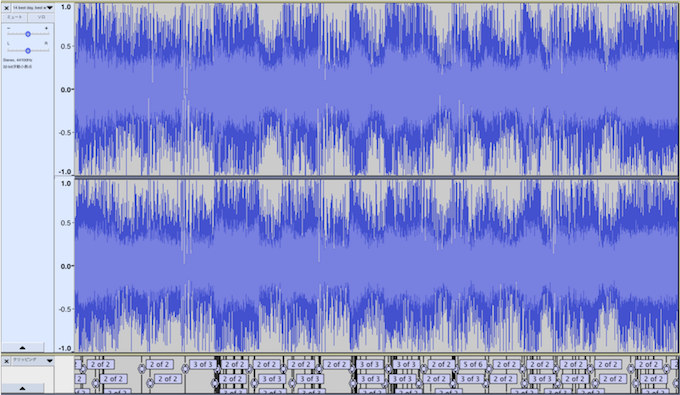The width and height of the screenshot is (680, 395).
Task: Click the 0.0 vertical scale of top channel
Action: click(65, 90)
